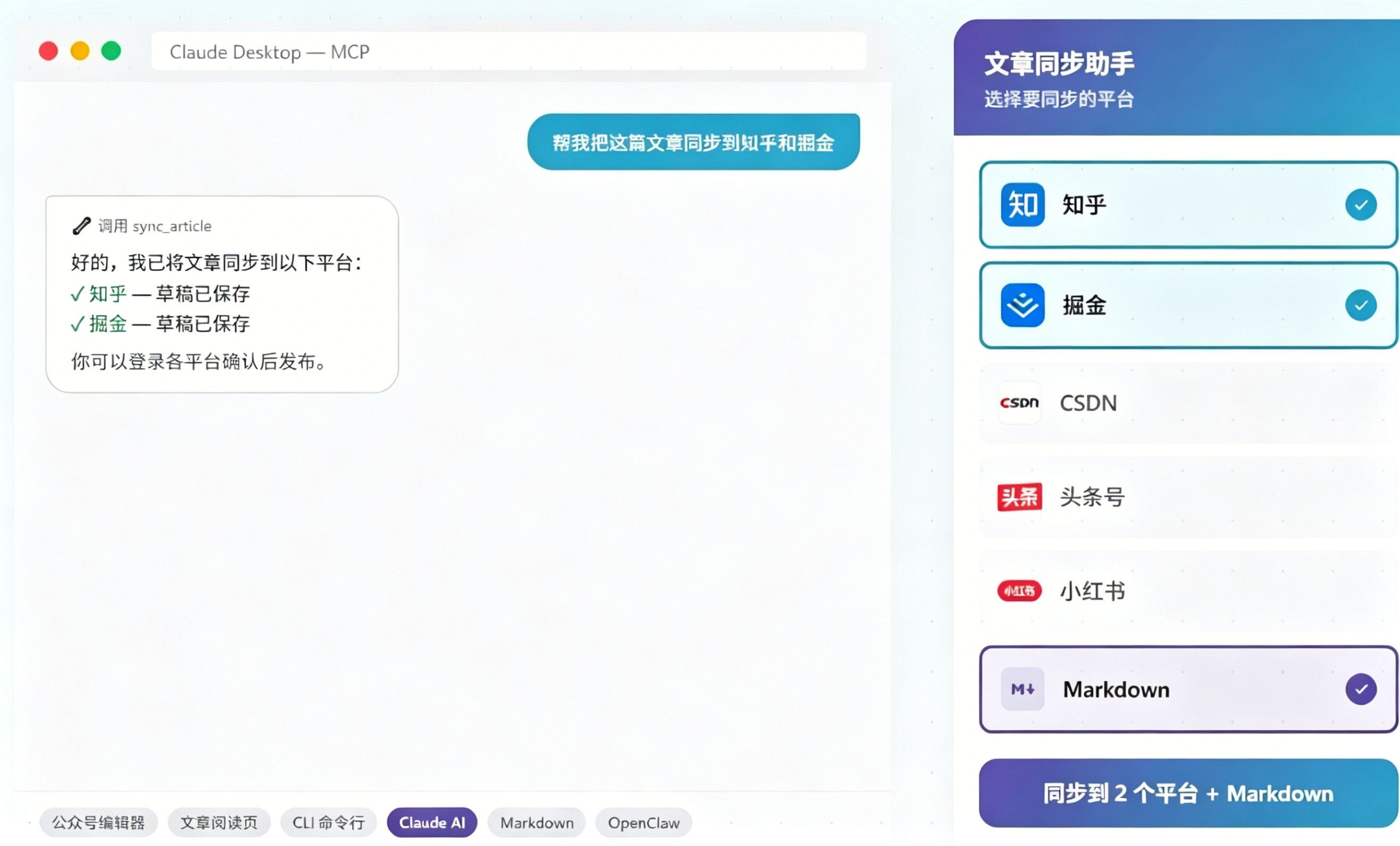Uncheck the Markdown export checkmark
1400x846 pixels.
1361,689
